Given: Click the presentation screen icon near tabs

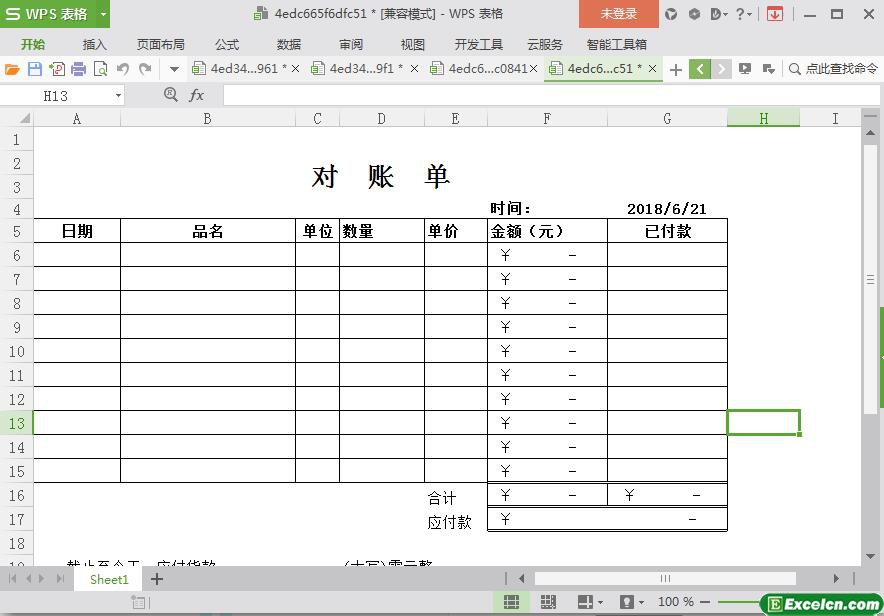Looking at the screenshot, I should coord(745,69).
